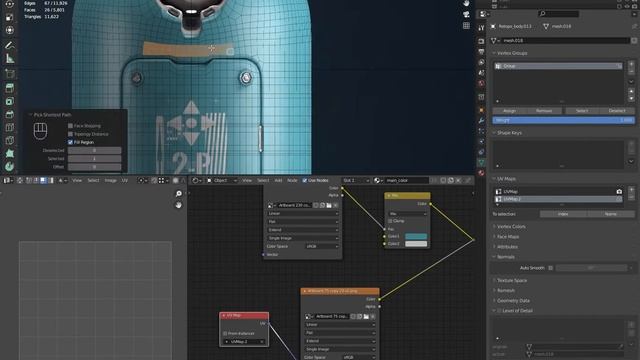
Task: Select the Measure tool in toolbar
Action: click(9, 59)
